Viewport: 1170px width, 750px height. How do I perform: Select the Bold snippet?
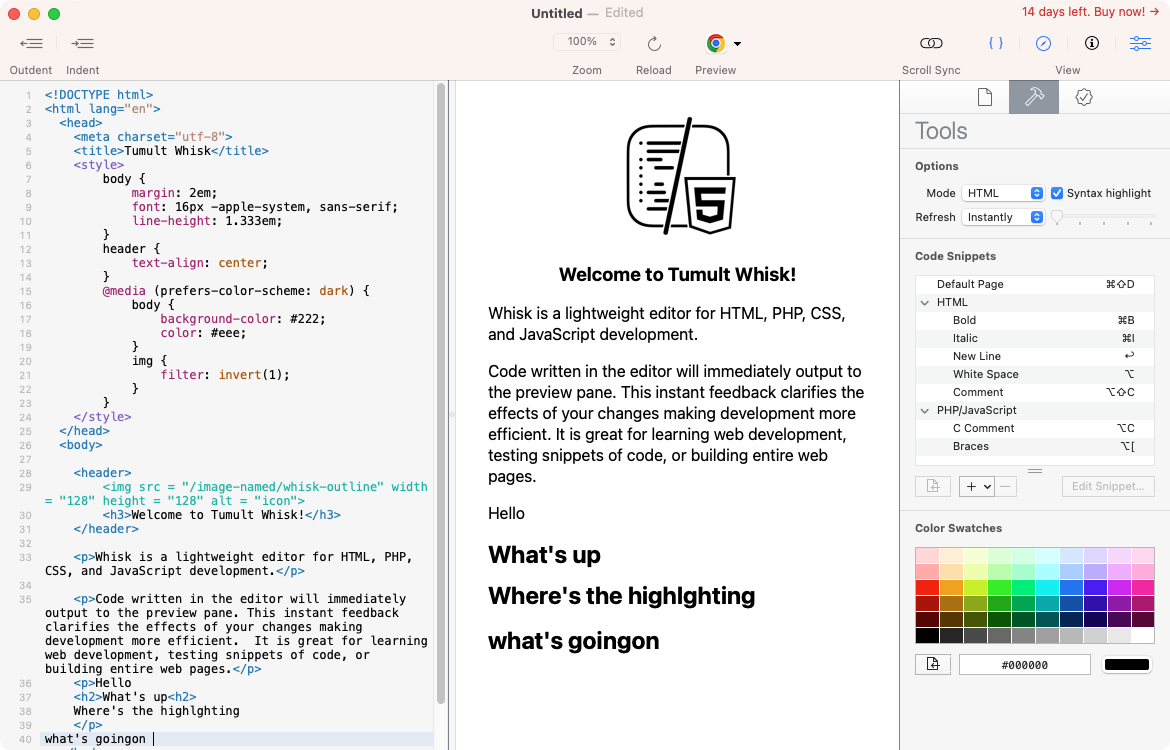pyautogui.click(x=1035, y=320)
